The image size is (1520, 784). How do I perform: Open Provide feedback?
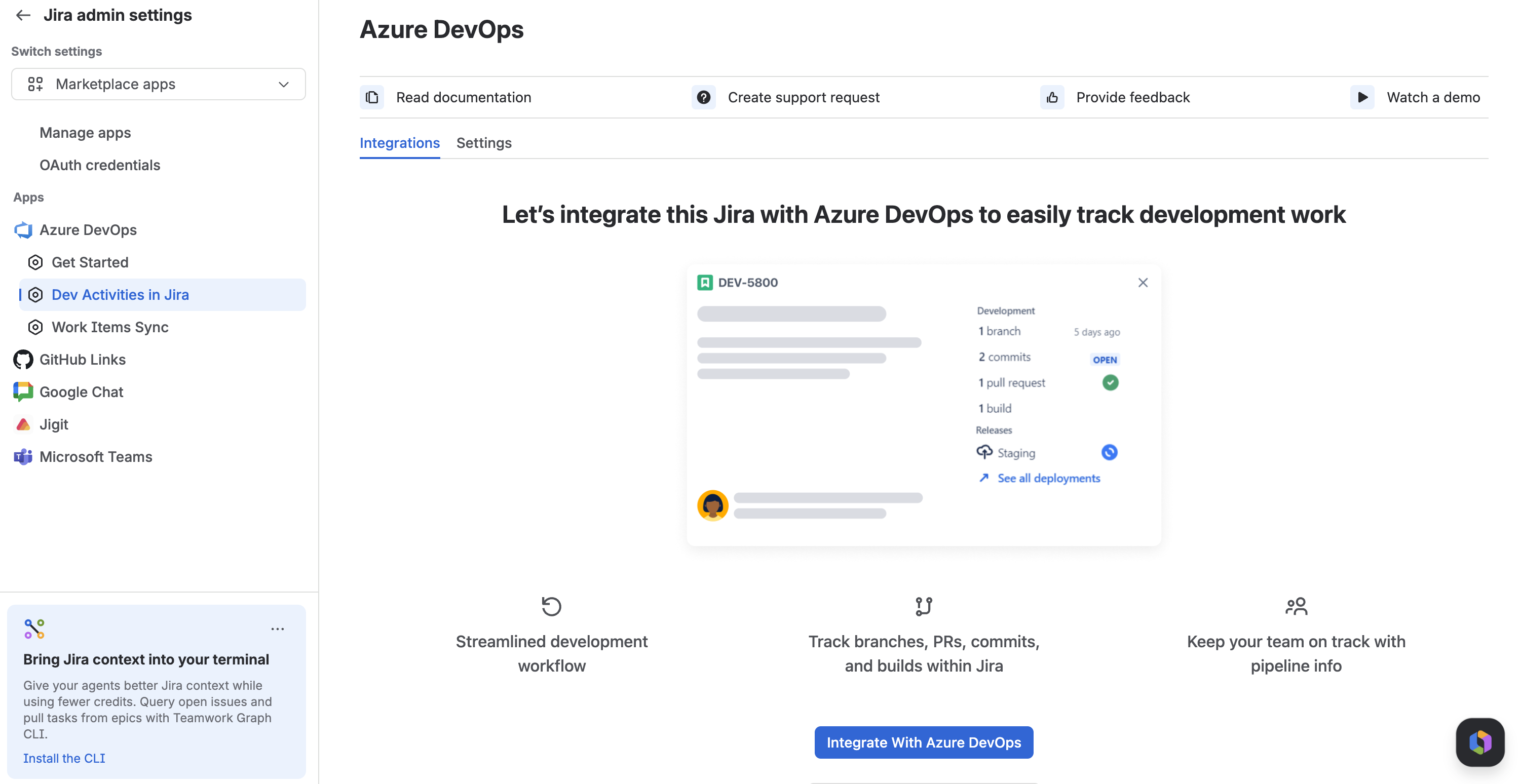click(1133, 97)
